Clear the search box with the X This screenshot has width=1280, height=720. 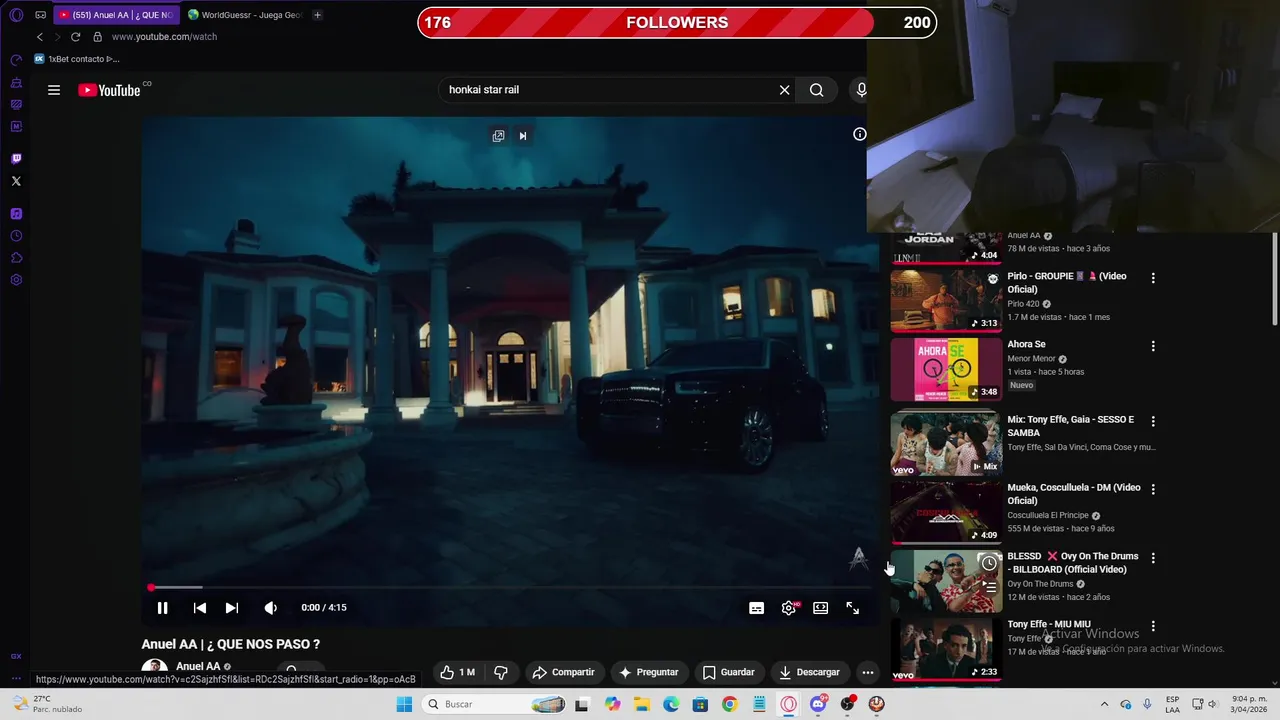[x=785, y=90]
